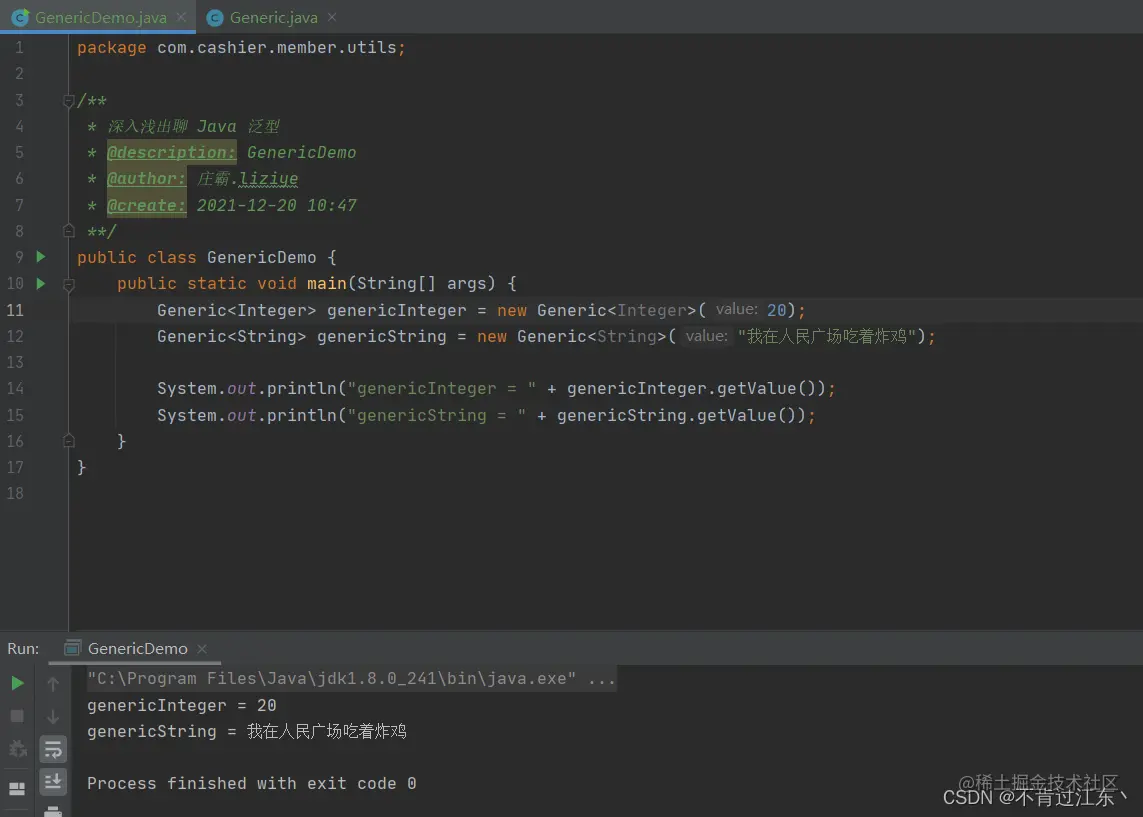Click the number 20 in line 11
This screenshot has height=817, width=1143.
(776, 310)
